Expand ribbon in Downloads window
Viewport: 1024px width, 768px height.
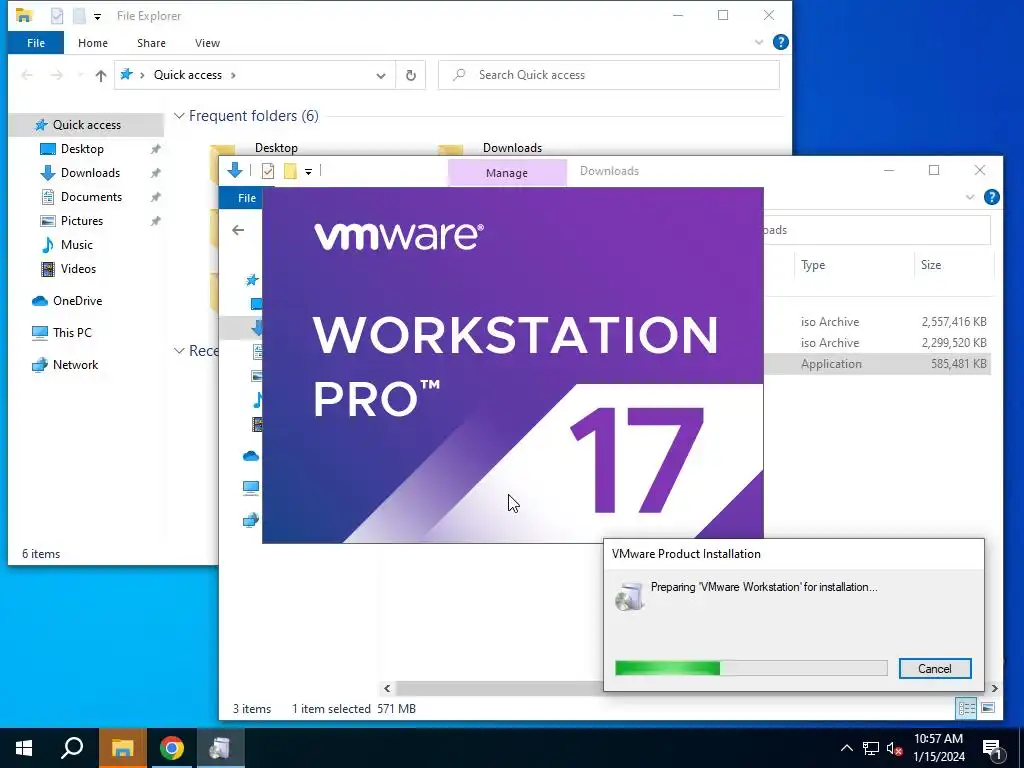pos(970,197)
